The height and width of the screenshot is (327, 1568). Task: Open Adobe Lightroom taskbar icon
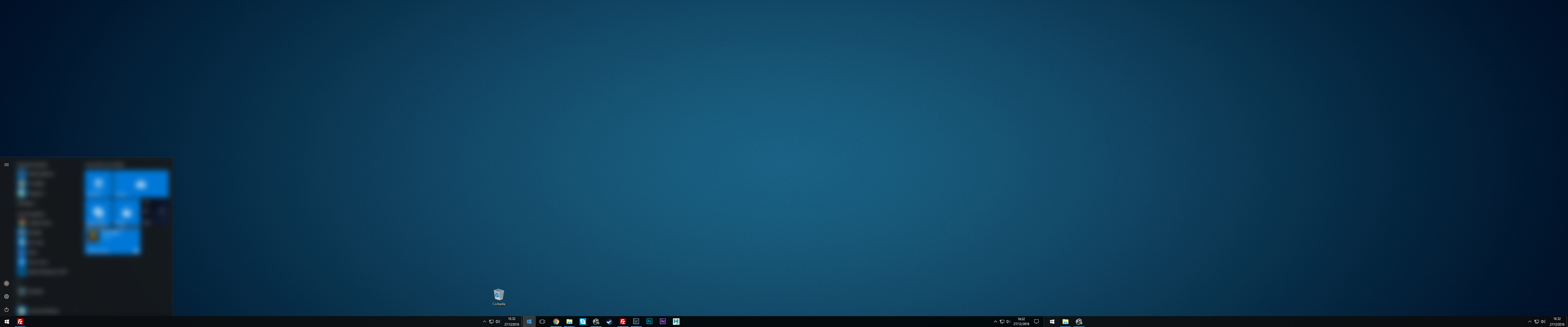tap(636, 322)
